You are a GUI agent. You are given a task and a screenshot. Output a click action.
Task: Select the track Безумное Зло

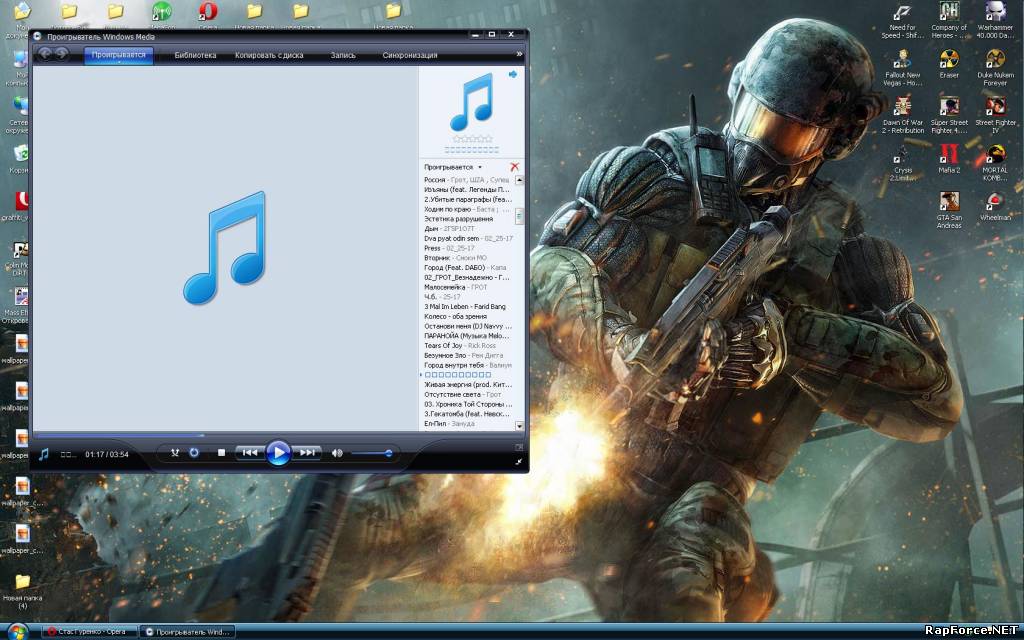coord(463,355)
